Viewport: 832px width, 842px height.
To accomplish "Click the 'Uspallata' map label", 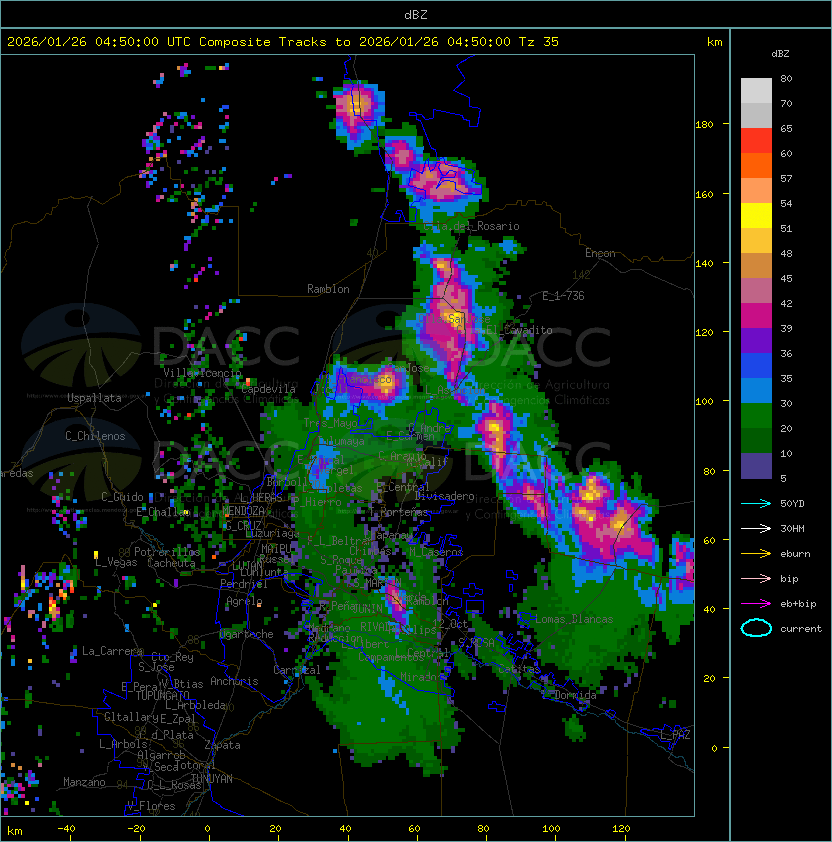I will pos(94,398).
